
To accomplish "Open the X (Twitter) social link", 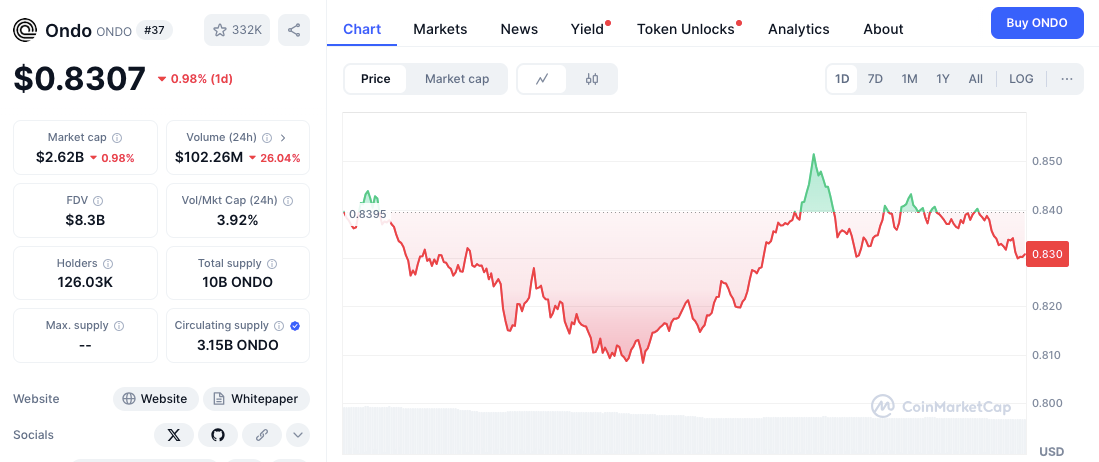I will click(174, 435).
